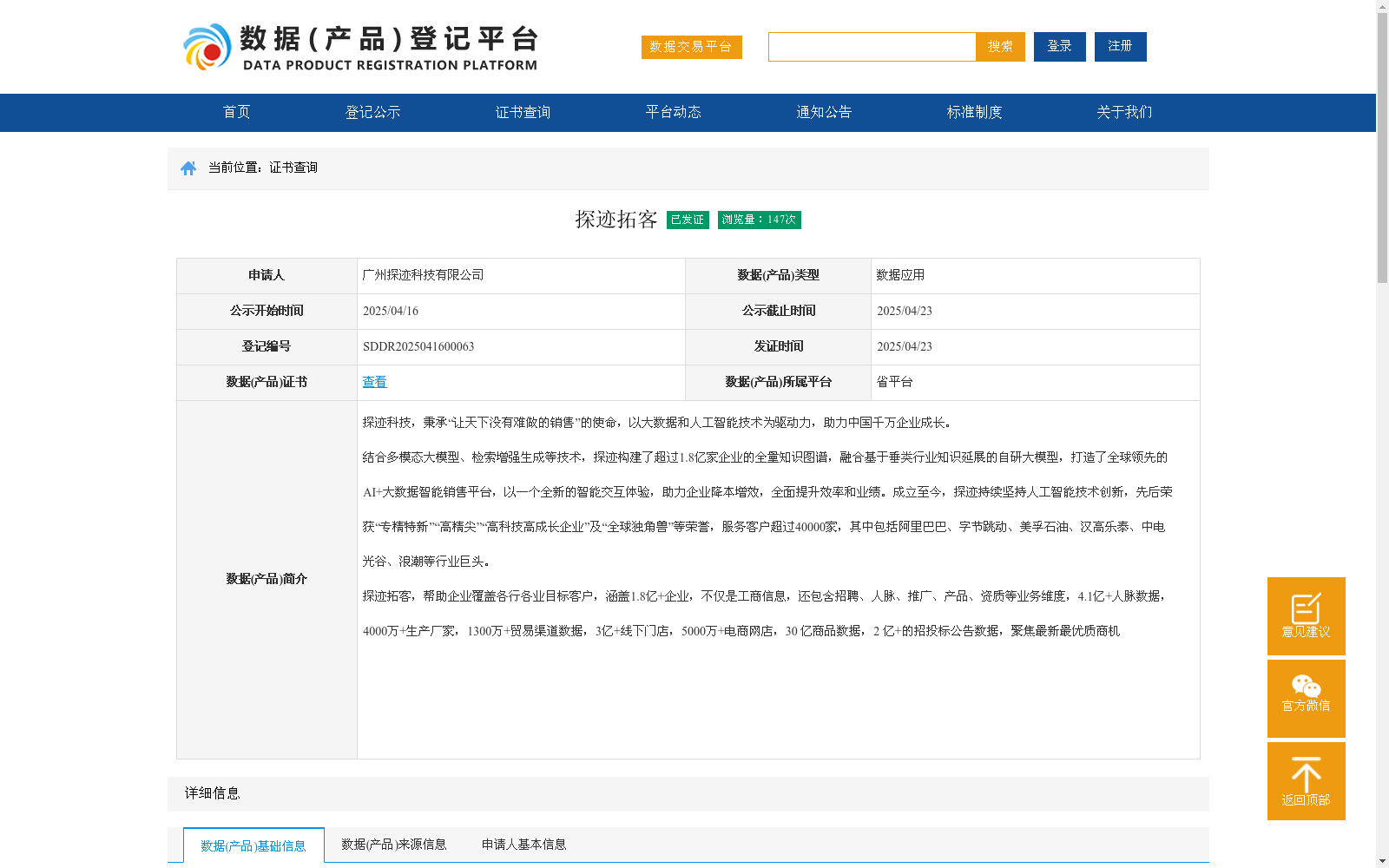Open the 官方微信 WeChat widget

(x=1306, y=699)
